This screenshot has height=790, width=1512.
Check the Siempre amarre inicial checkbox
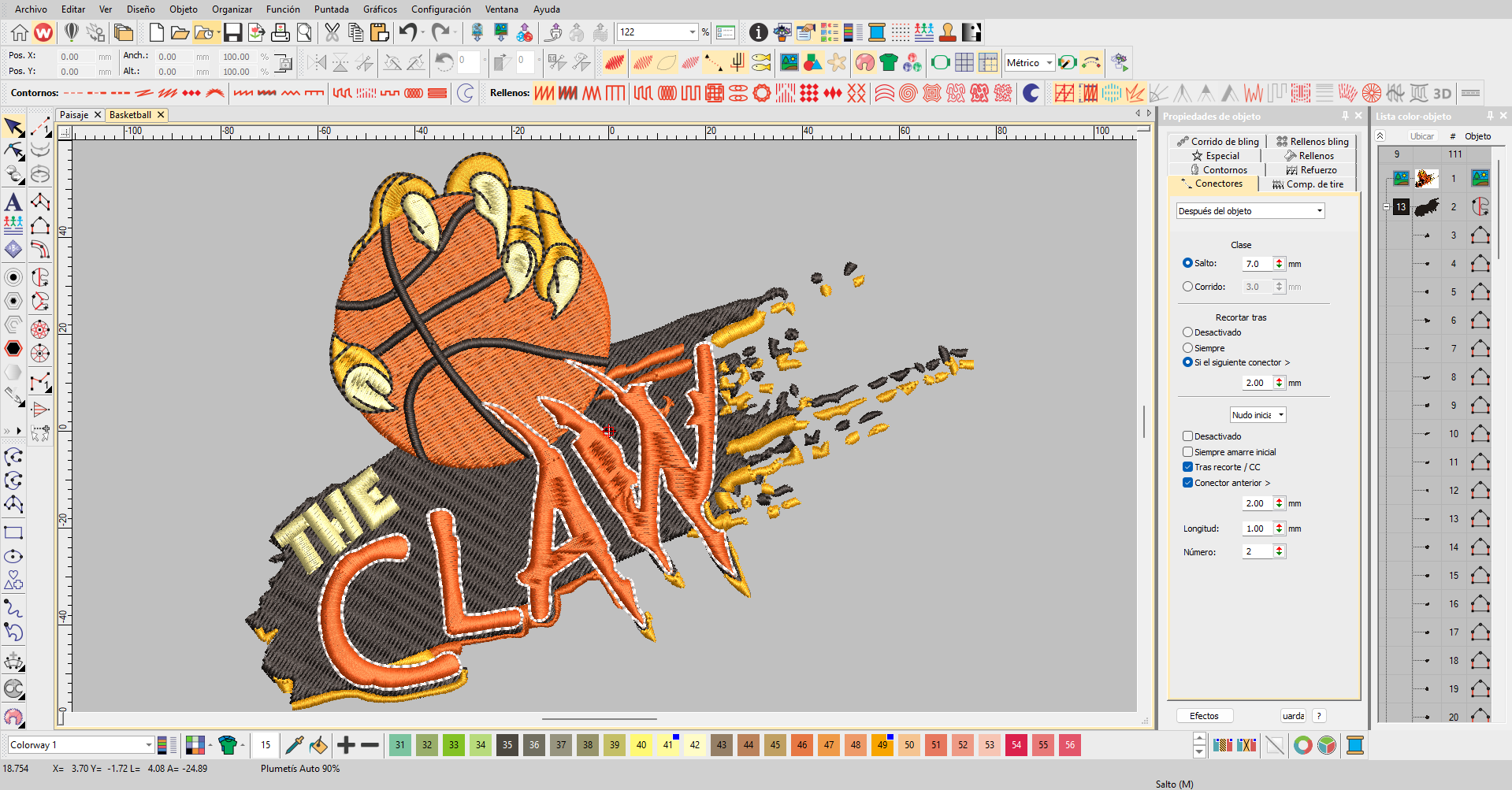click(x=1188, y=451)
